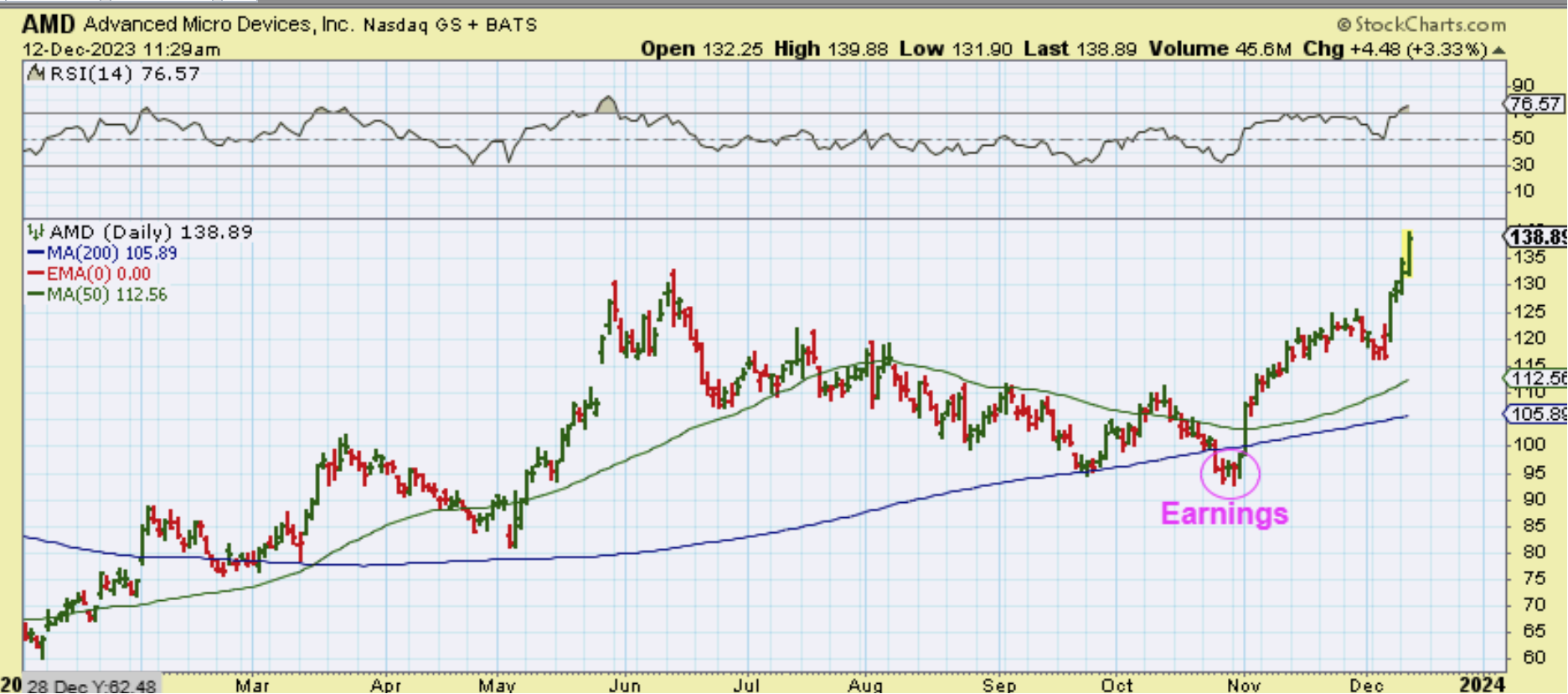Viewport: 1568px width, 694px height.
Task: Click the company name Advanced Micro Devices, Inc.
Action: point(219,24)
